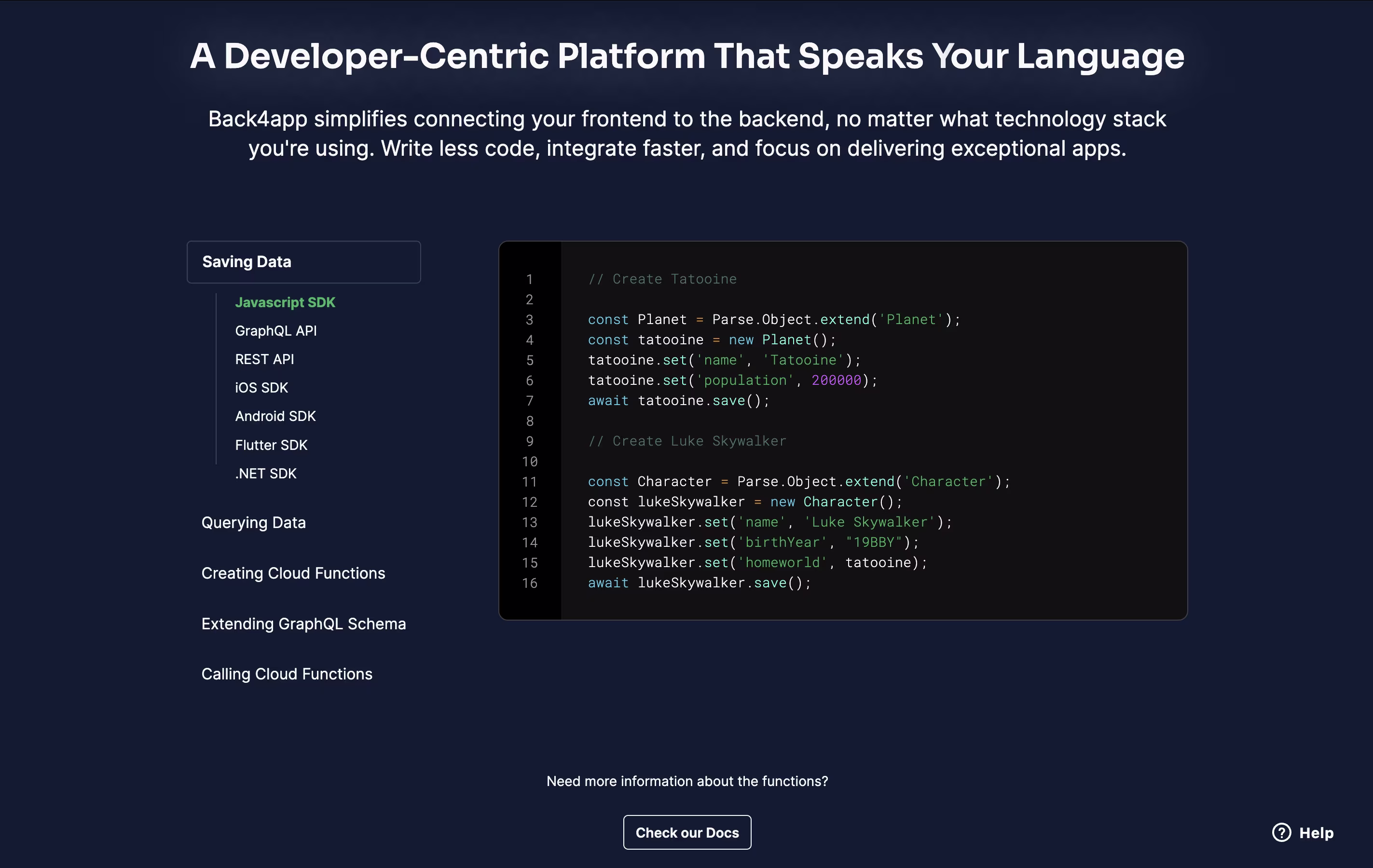Click the '// Create Tatooine' comment line
The height and width of the screenshot is (868, 1373).
point(662,279)
